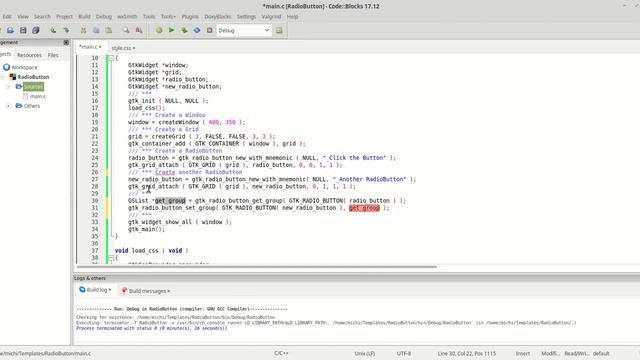Open the Build messages tab dropdown arrow
640x360 pixels.
click(169, 291)
